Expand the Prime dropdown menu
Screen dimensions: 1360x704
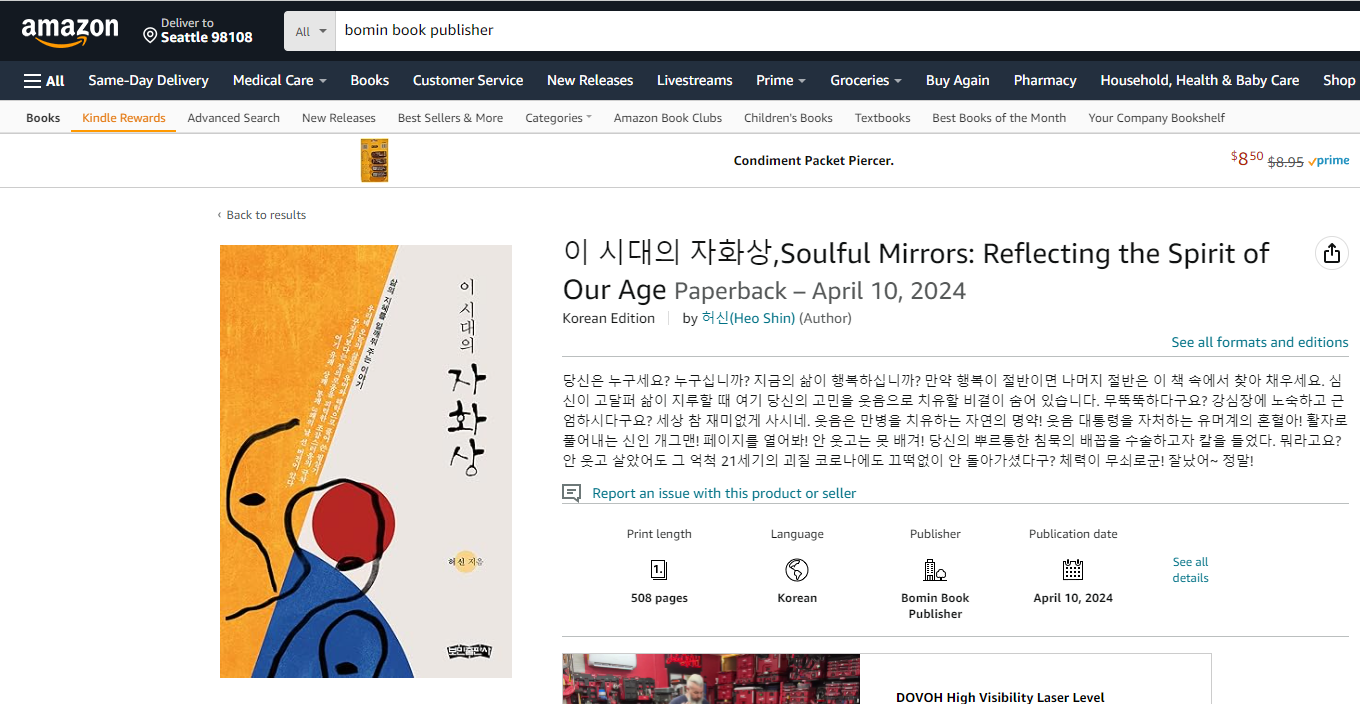781,81
